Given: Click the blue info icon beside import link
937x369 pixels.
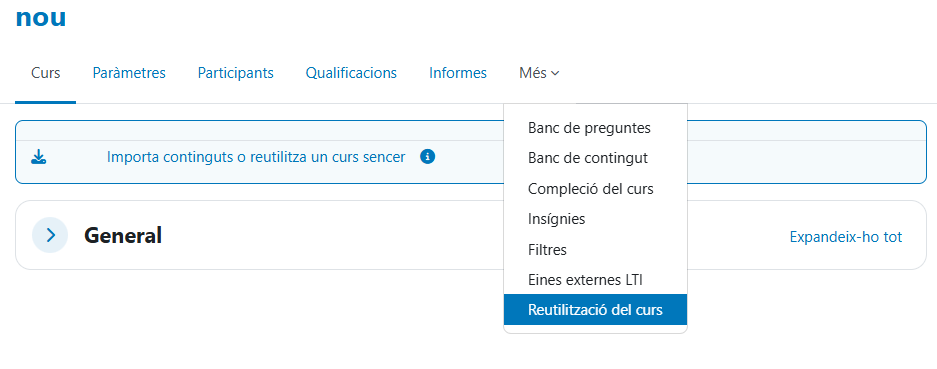Looking at the screenshot, I should 427,157.
